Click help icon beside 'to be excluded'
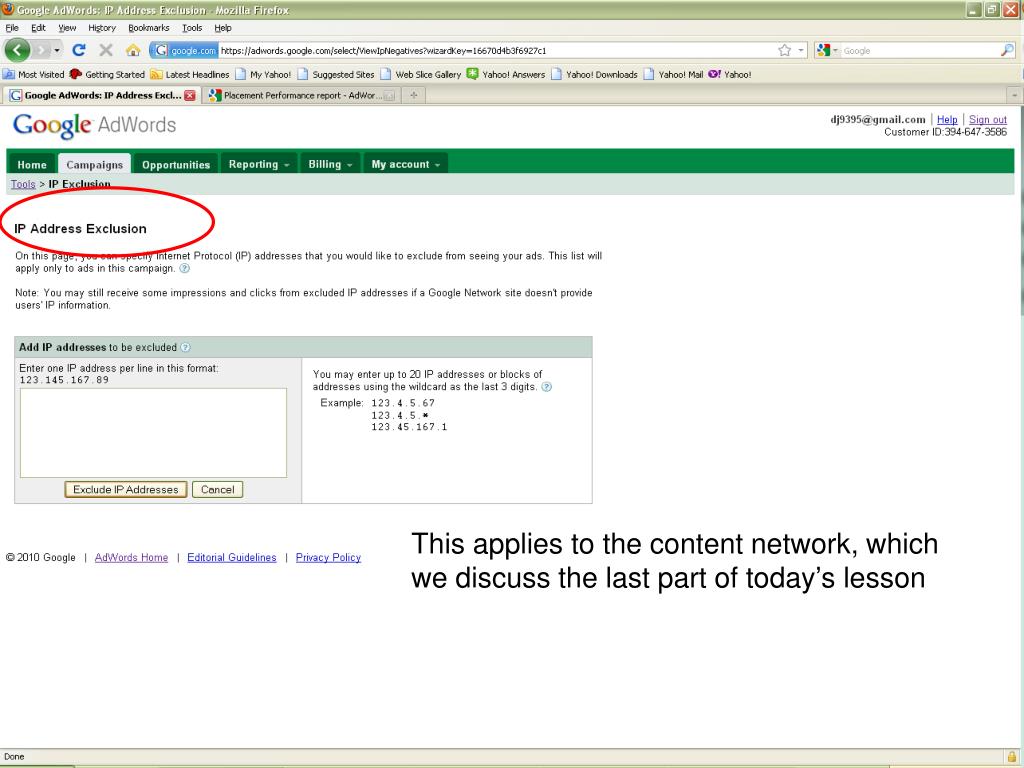1024x768 pixels. click(185, 347)
